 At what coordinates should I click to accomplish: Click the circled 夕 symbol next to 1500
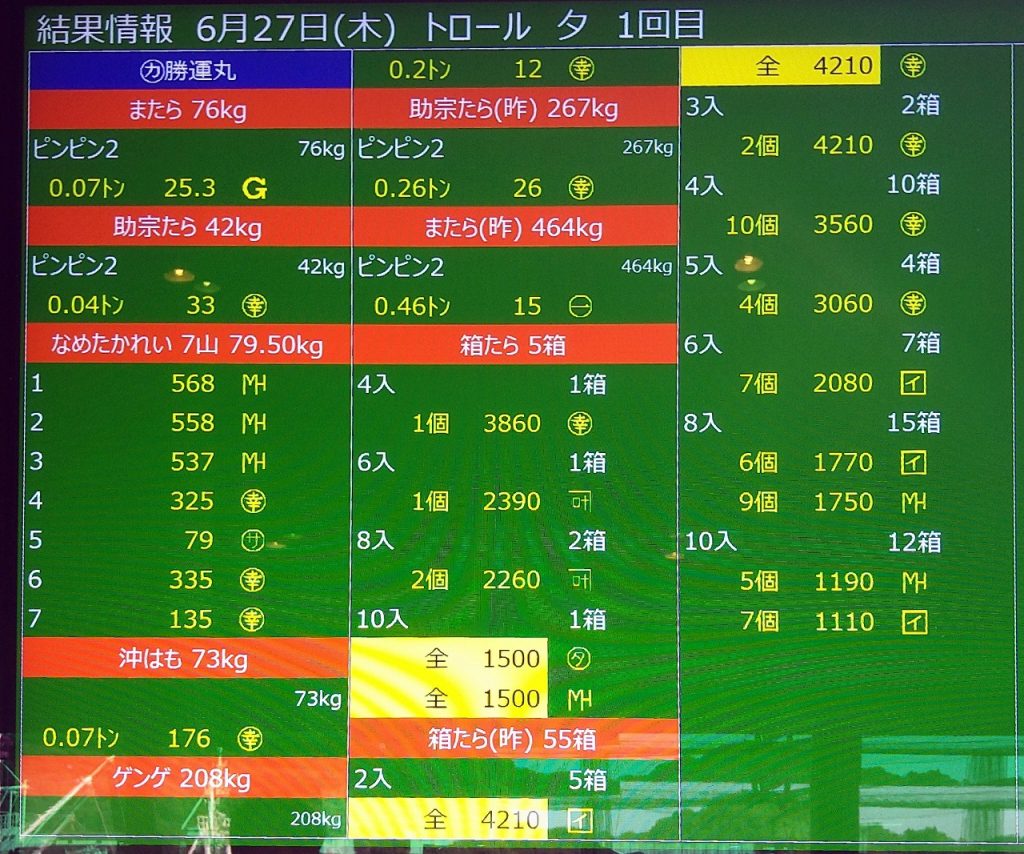point(580,659)
